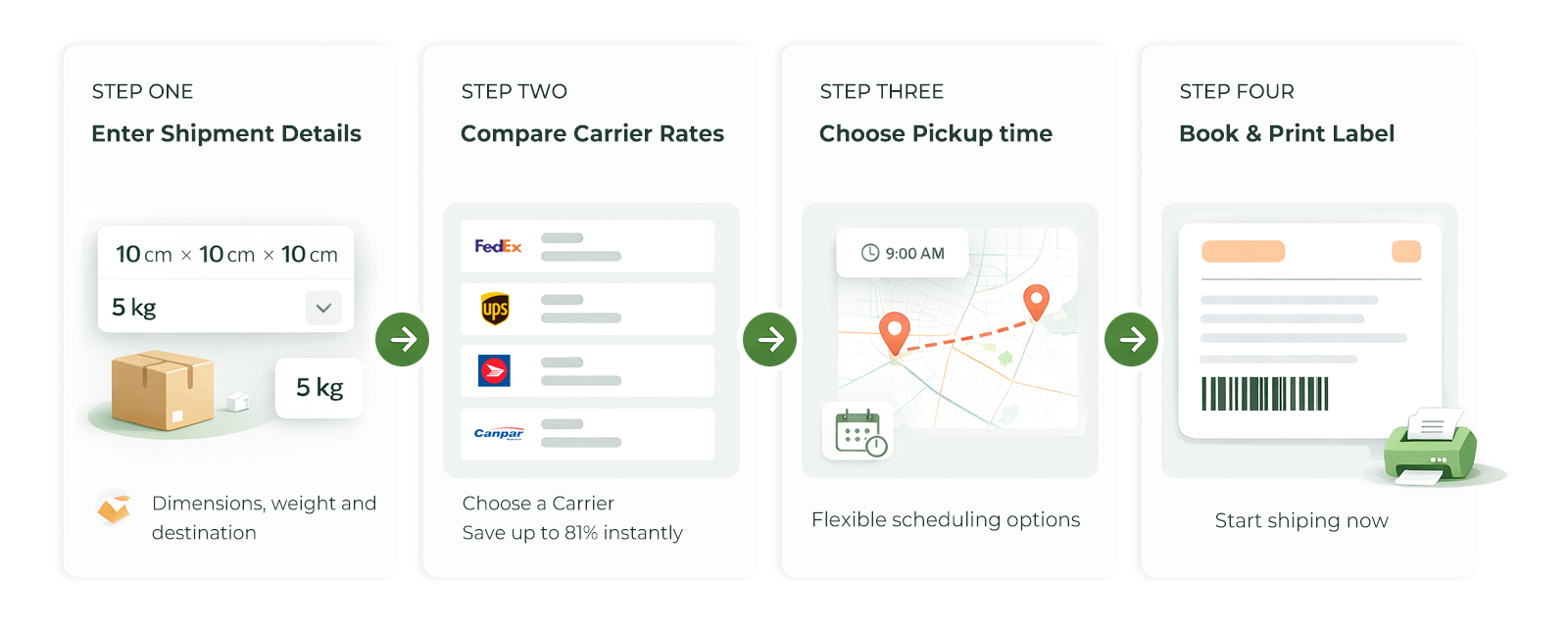Viewport: 1568px width, 628px height.
Task: Click the arrow leading to step four
Action: coord(1131,339)
